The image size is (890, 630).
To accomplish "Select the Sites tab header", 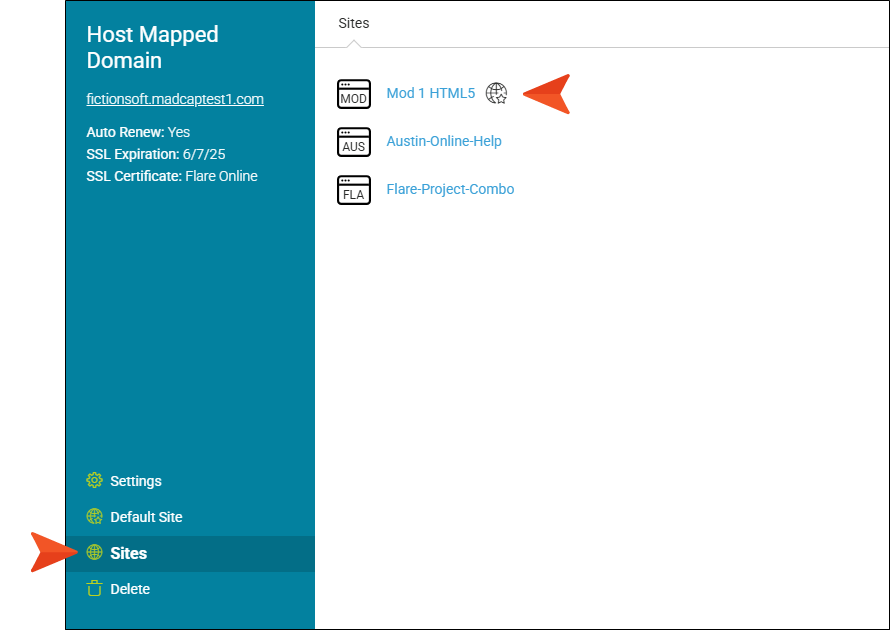I will [354, 23].
